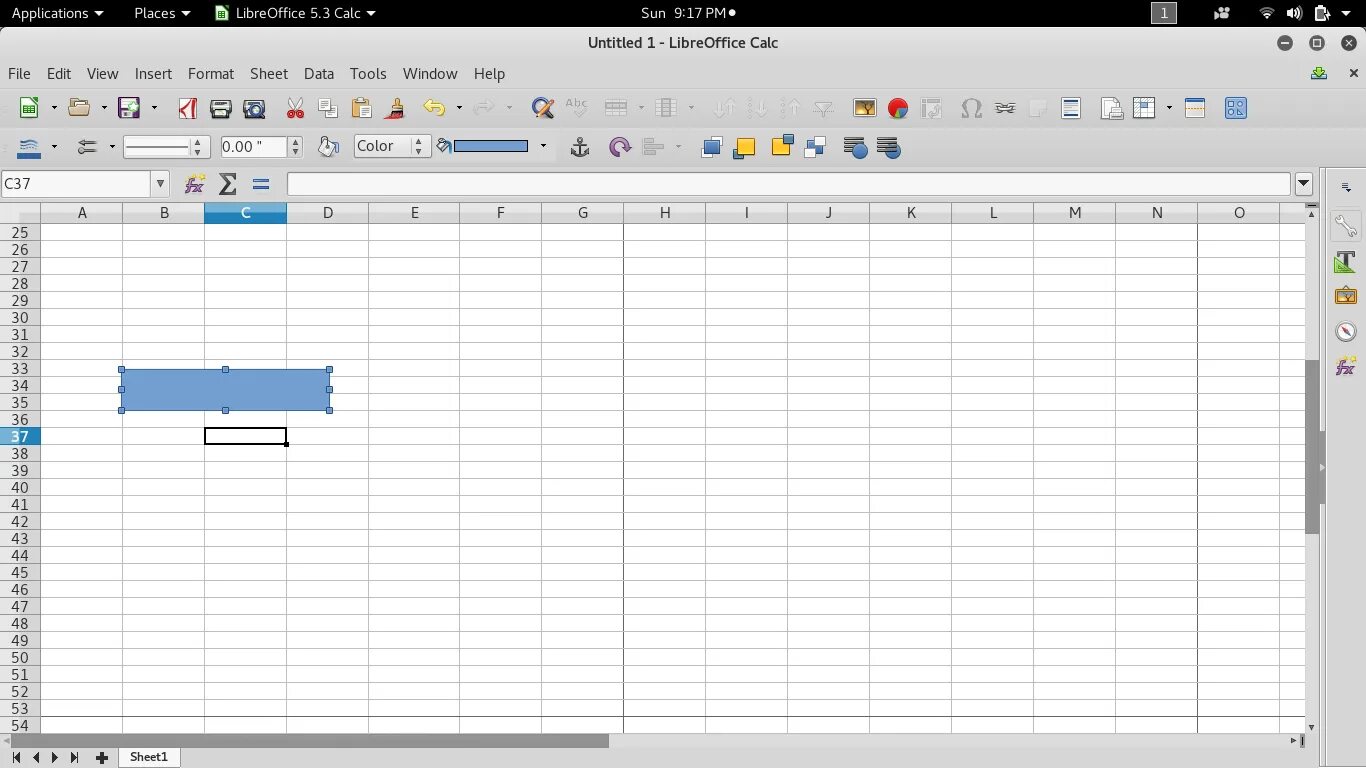Click Define Print Area icon
Screen dimensions: 1366x768
tap(1111, 108)
